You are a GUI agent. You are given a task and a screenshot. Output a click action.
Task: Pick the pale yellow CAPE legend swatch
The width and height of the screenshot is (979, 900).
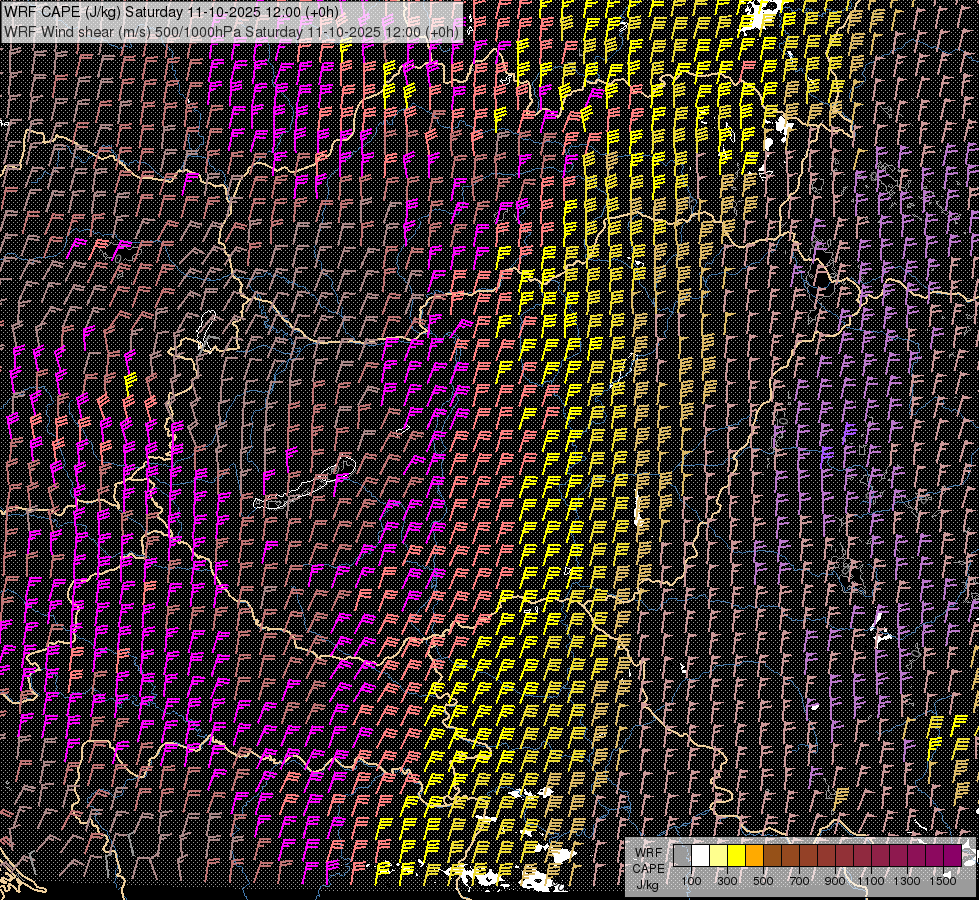point(718,855)
